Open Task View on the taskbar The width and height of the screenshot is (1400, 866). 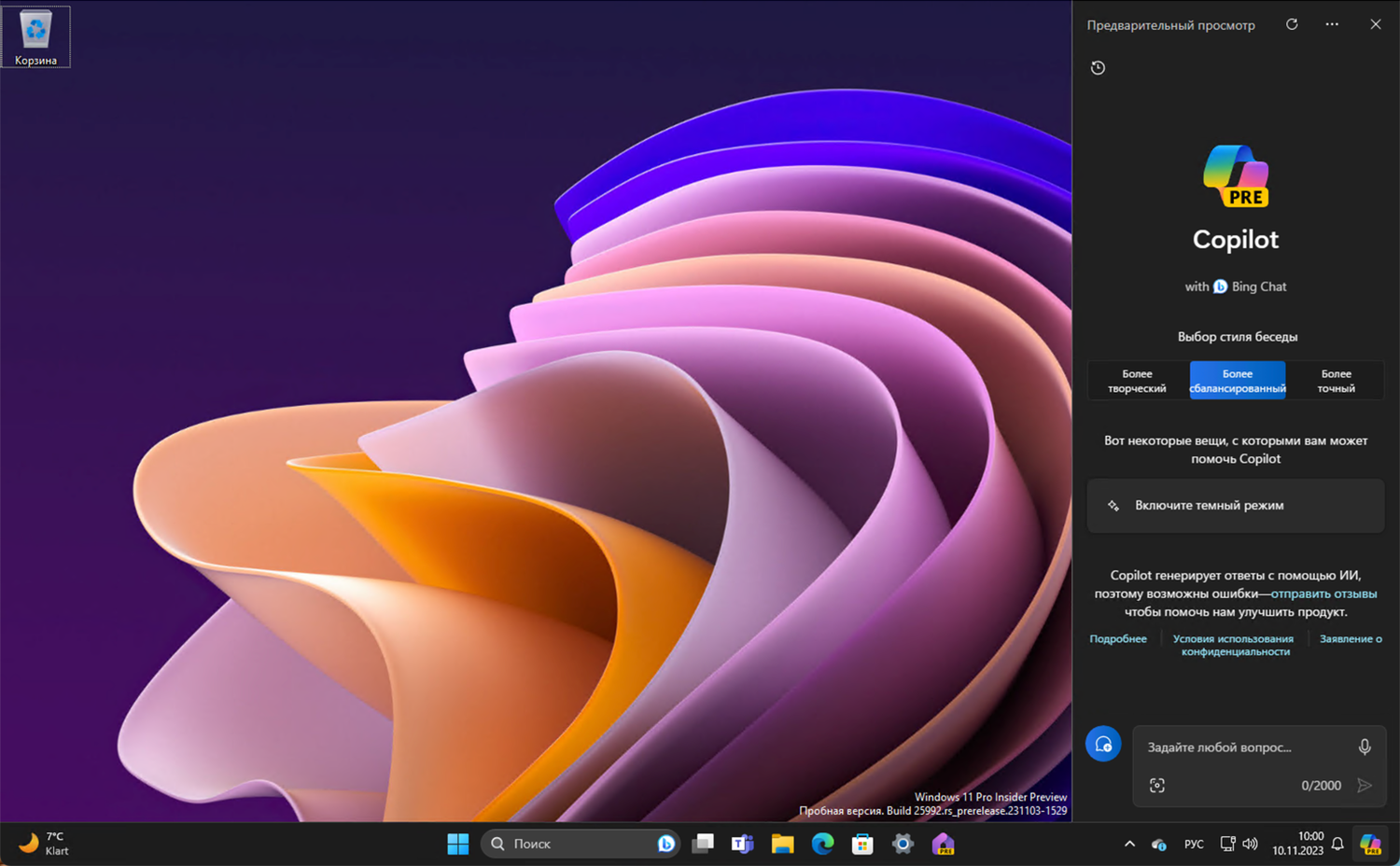(702, 845)
